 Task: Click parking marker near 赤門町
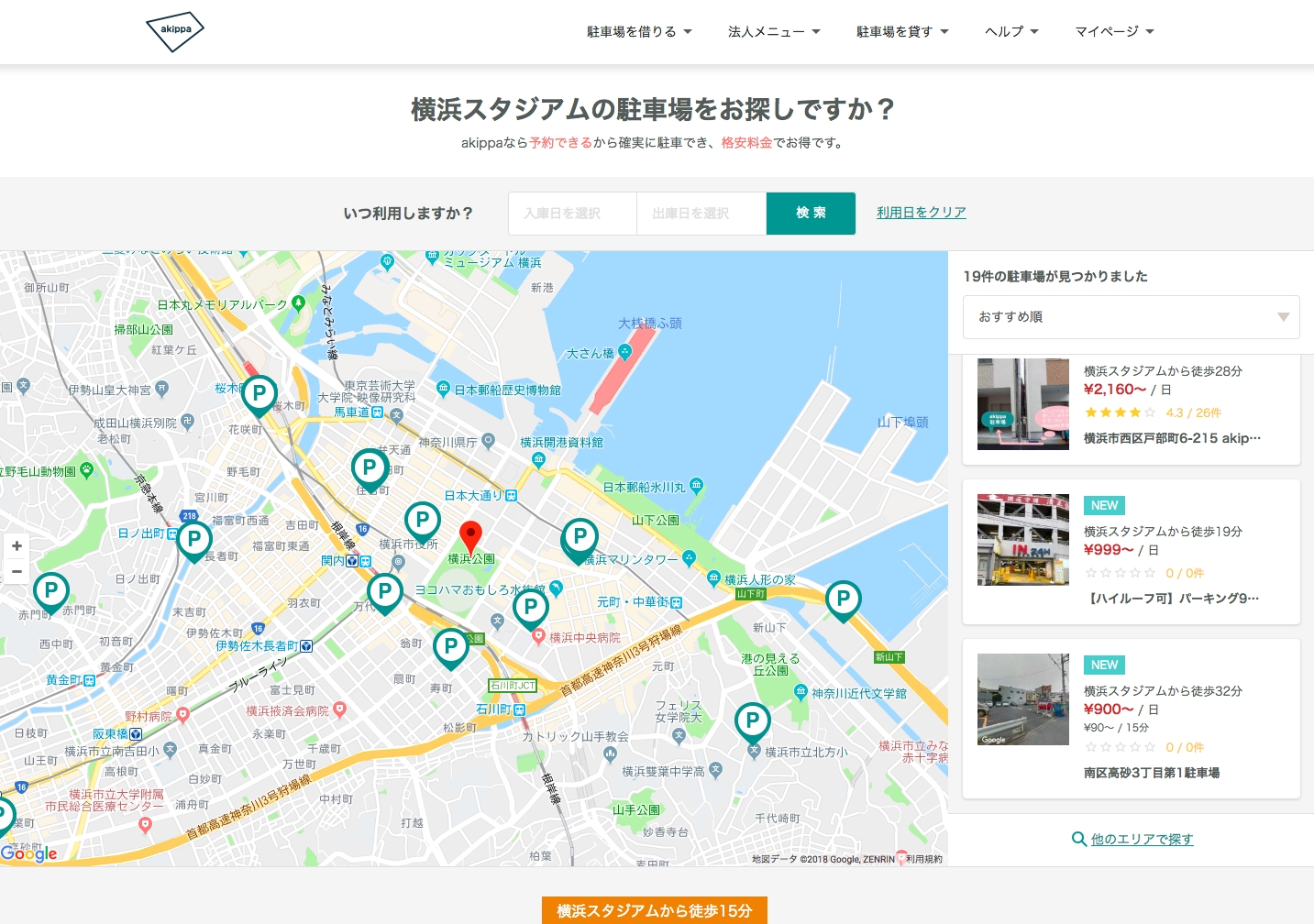[x=51, y=592]
